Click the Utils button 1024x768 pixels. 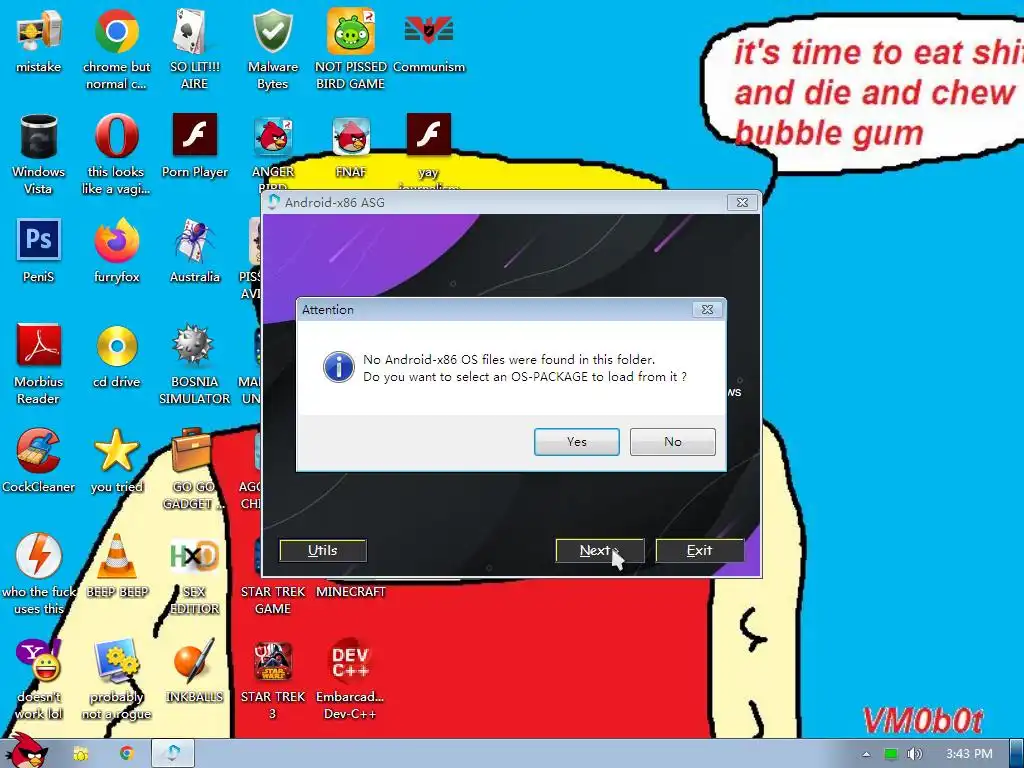[x=323, y=551]
